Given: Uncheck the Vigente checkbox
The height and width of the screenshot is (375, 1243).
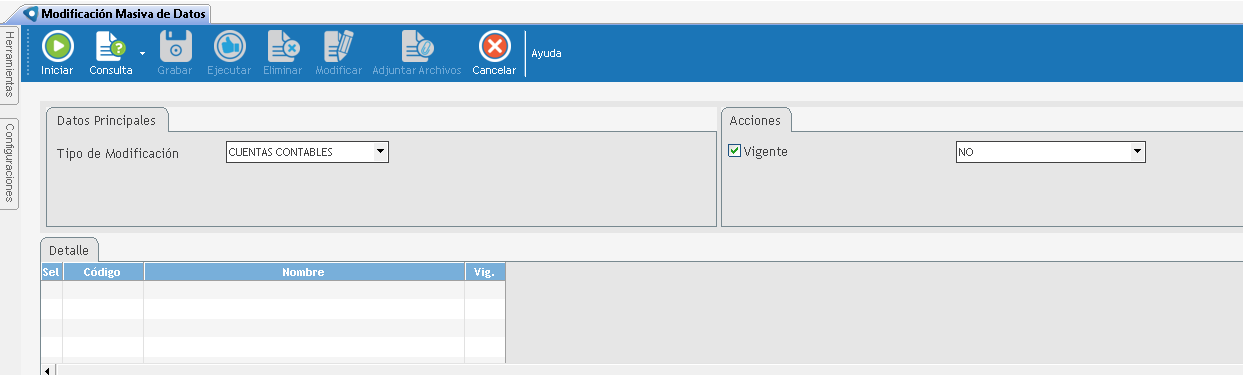Looking at the screenshot, I should tap(735, 151).
